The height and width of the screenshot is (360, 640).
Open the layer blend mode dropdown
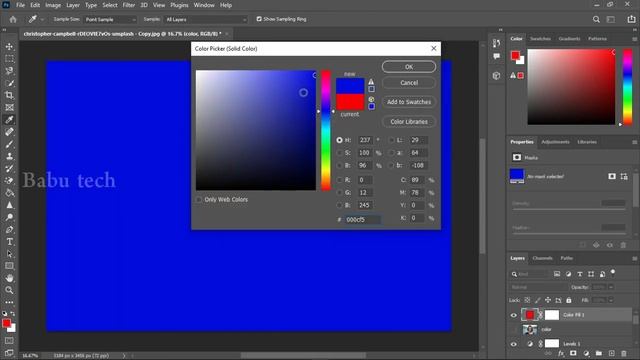pos(538,287)
